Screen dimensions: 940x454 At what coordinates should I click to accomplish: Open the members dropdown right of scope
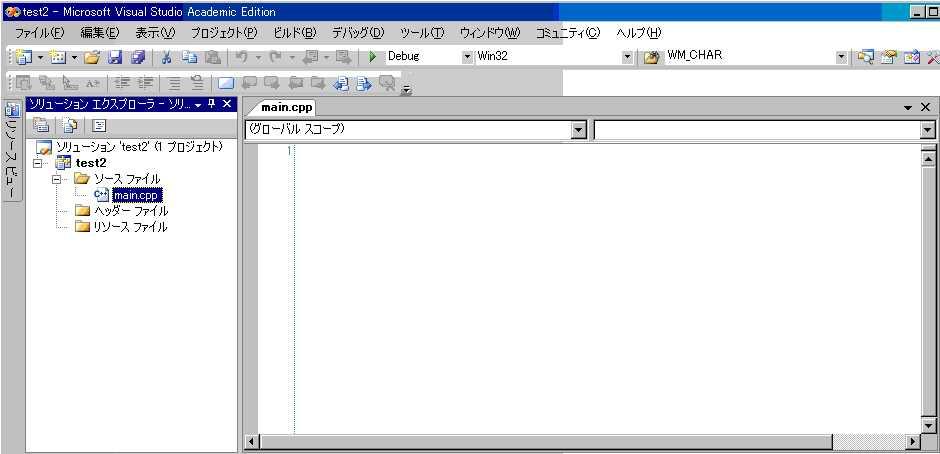click(x=928, y=130)
